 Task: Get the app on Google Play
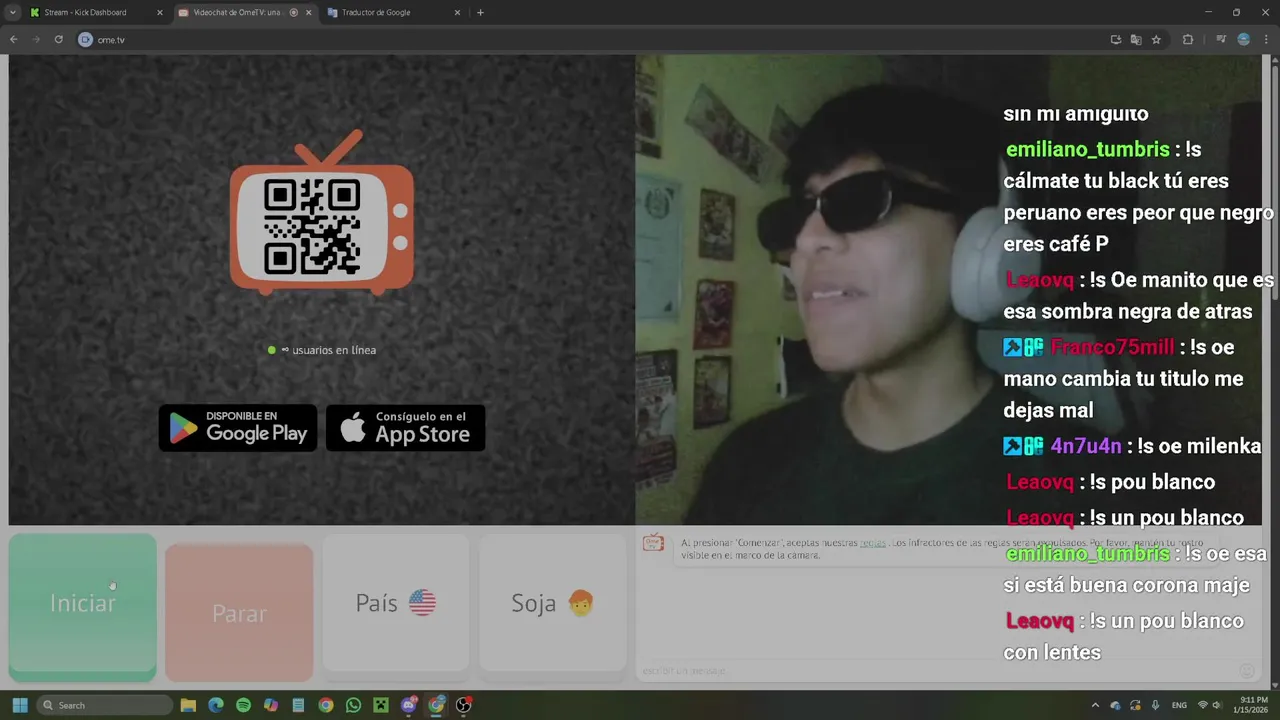pos(238,428)
